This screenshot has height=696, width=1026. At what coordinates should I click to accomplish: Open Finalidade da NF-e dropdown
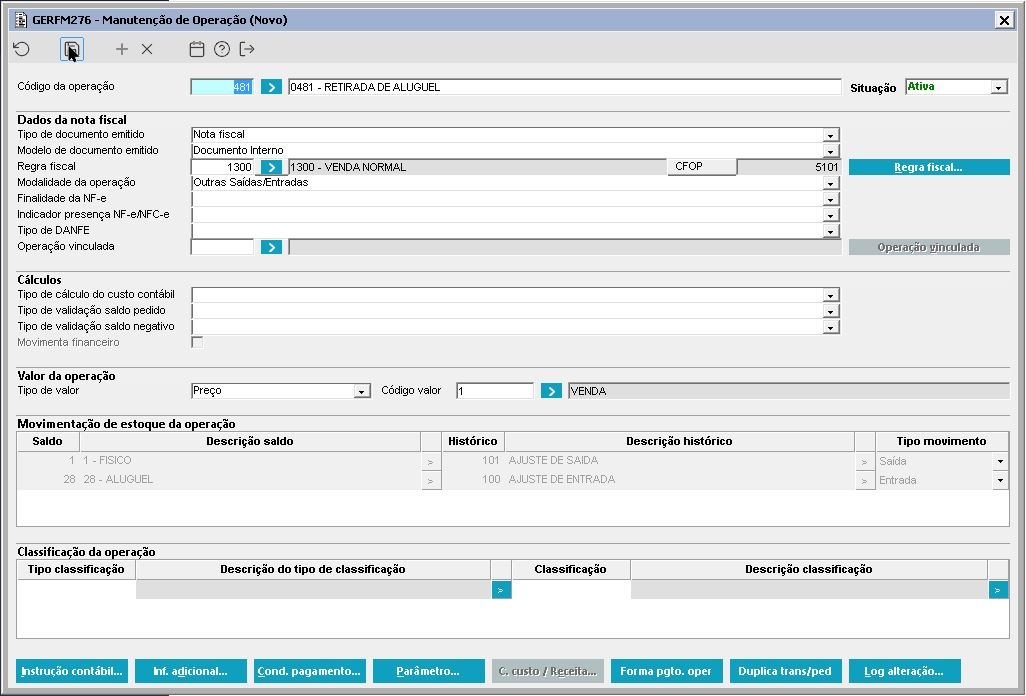click(830, 200)
